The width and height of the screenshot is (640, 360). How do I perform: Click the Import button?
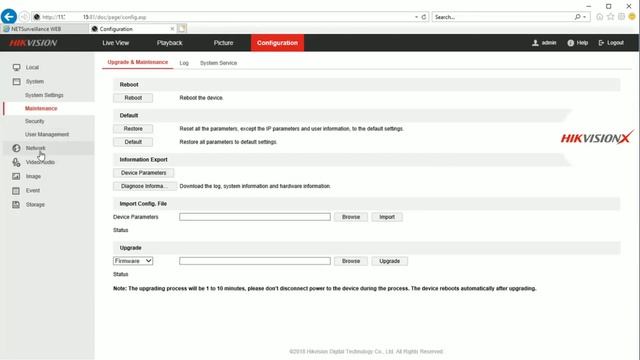[387, 217]
